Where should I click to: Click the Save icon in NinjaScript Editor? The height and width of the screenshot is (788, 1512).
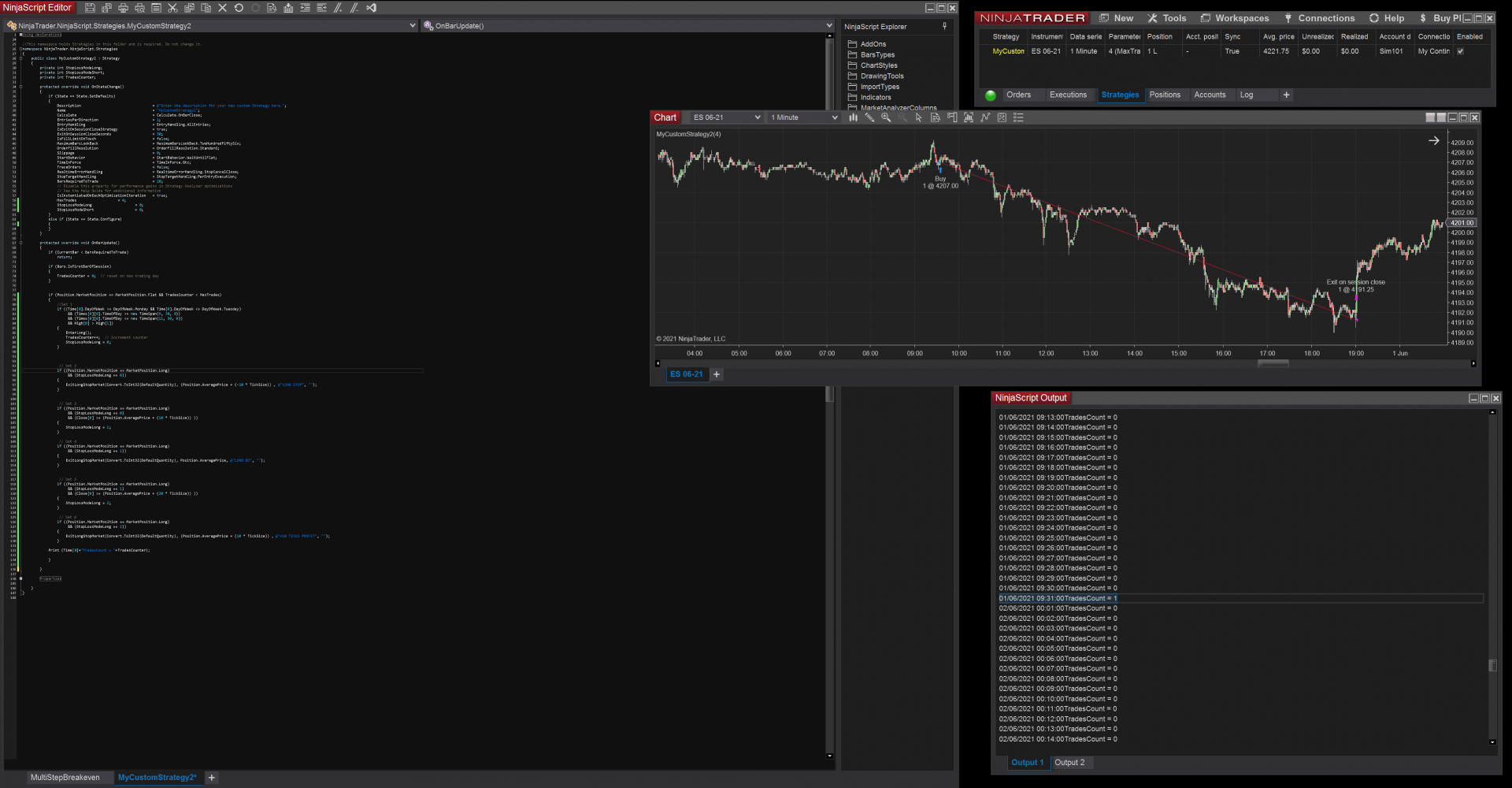pyautogui.click(x=90, y=8)
